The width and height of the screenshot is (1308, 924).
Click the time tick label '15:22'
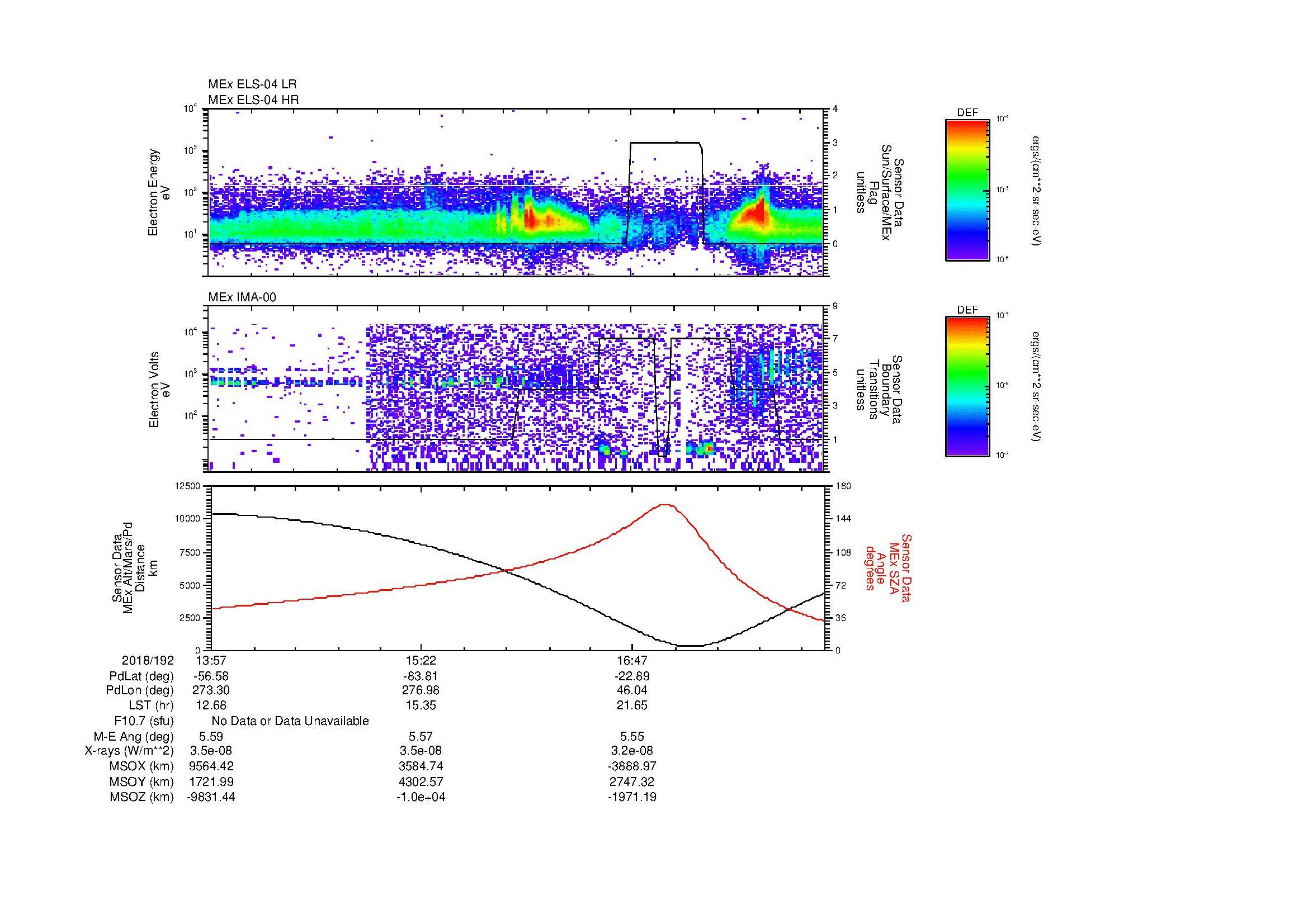pyautogui.click(x=421, y=660)
